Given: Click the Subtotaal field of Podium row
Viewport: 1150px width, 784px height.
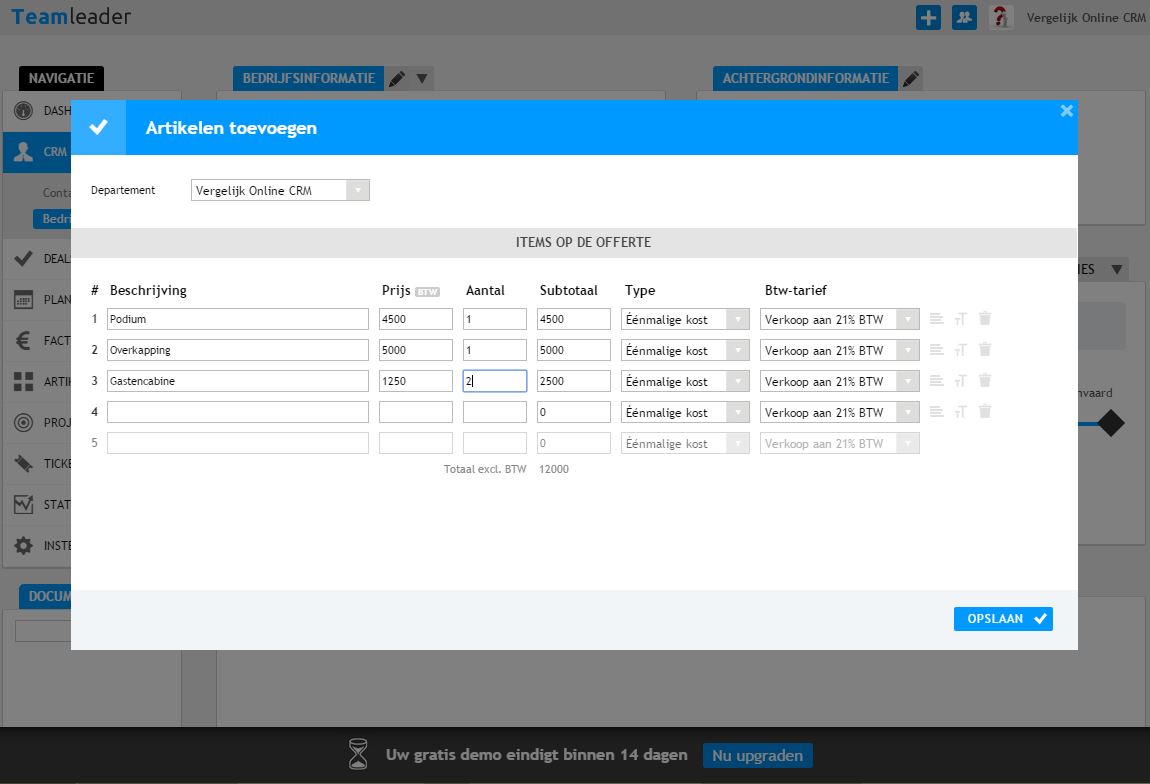Looking at the screenshot, I should point(574,319).
